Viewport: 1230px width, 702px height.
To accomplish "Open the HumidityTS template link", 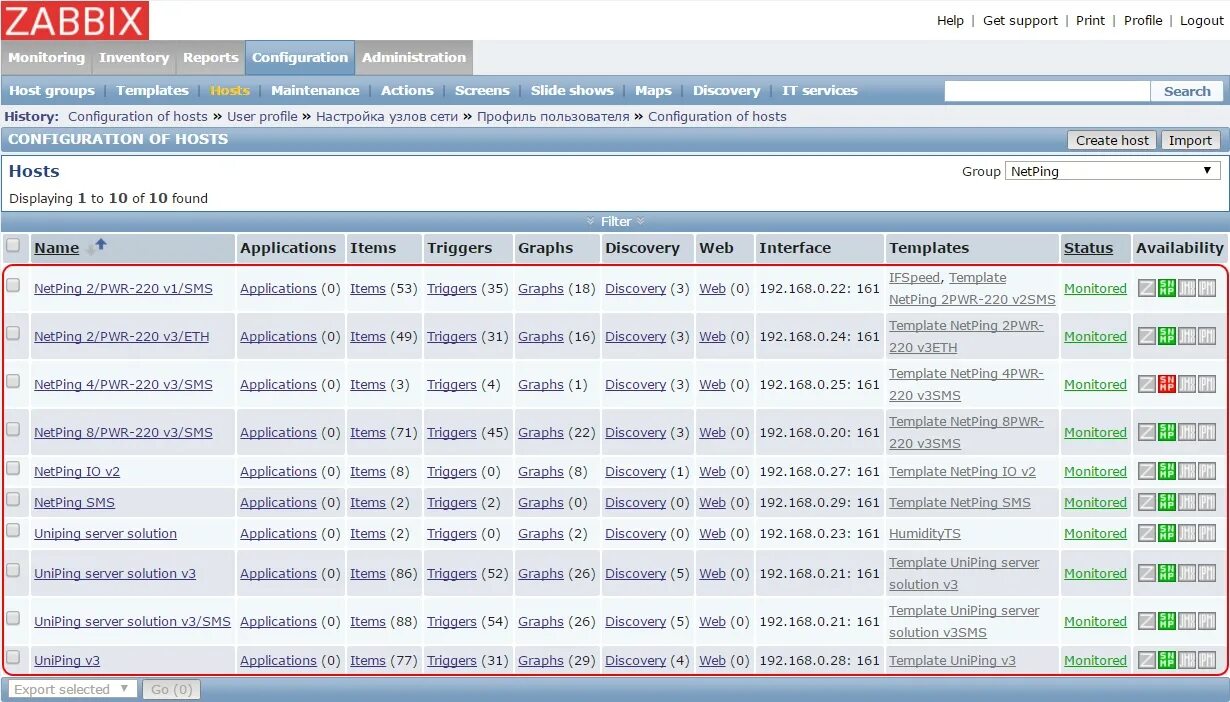I will tap(925, 533).
